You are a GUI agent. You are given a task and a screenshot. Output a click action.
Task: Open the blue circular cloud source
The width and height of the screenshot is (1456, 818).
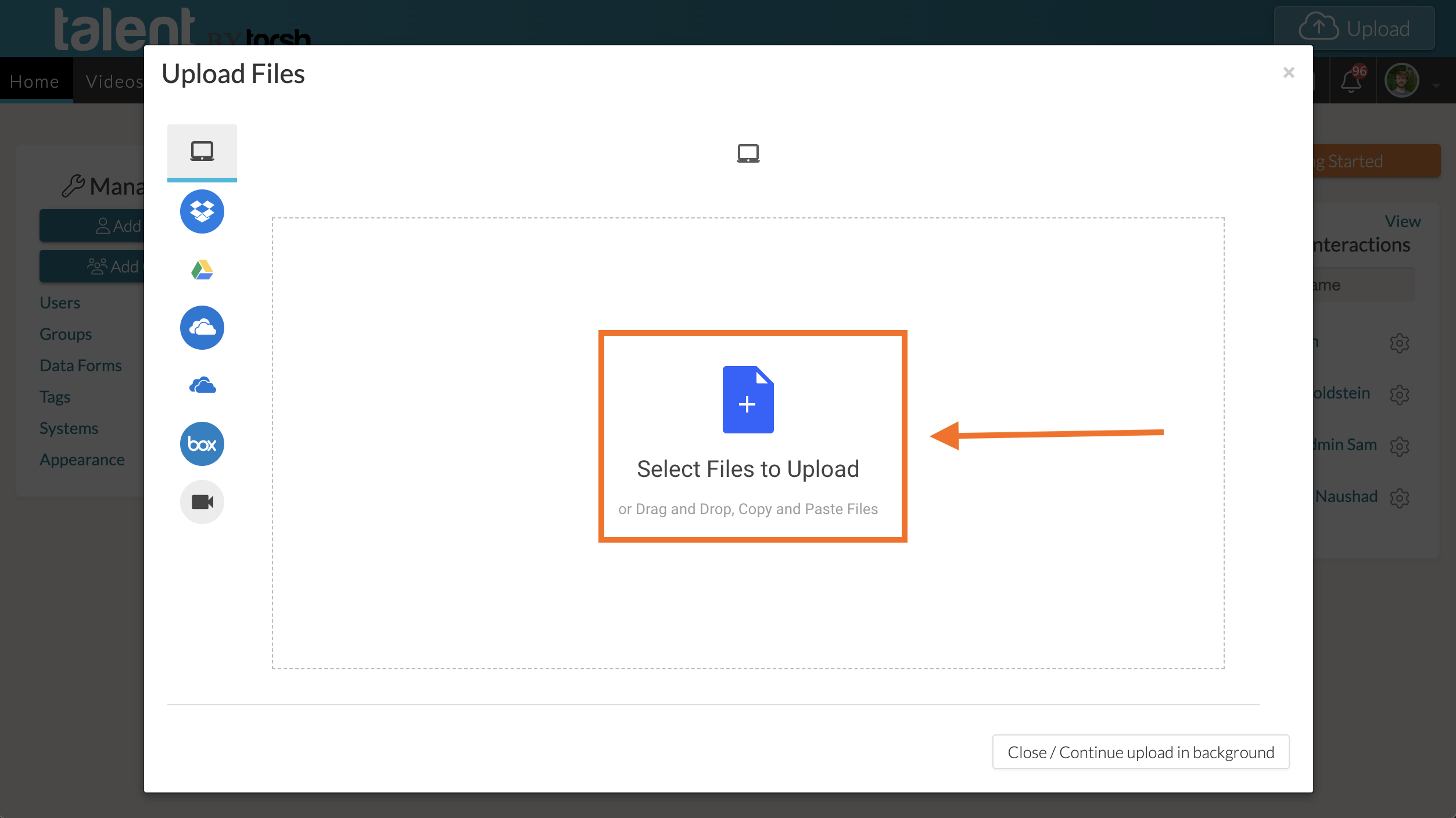pyautogui.click(x=202, y=328)
